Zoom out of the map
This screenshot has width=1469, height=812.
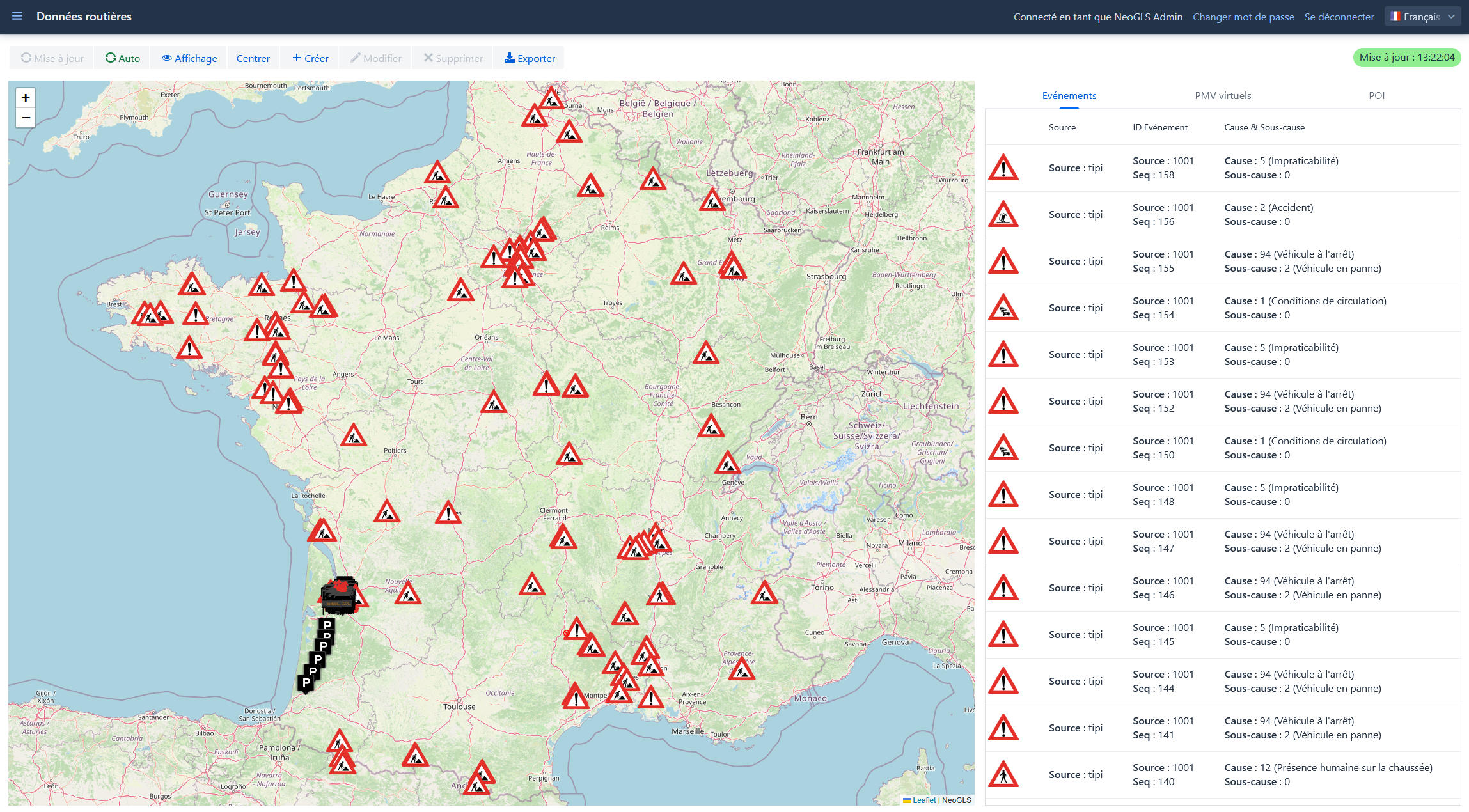[x=26, y=118]
